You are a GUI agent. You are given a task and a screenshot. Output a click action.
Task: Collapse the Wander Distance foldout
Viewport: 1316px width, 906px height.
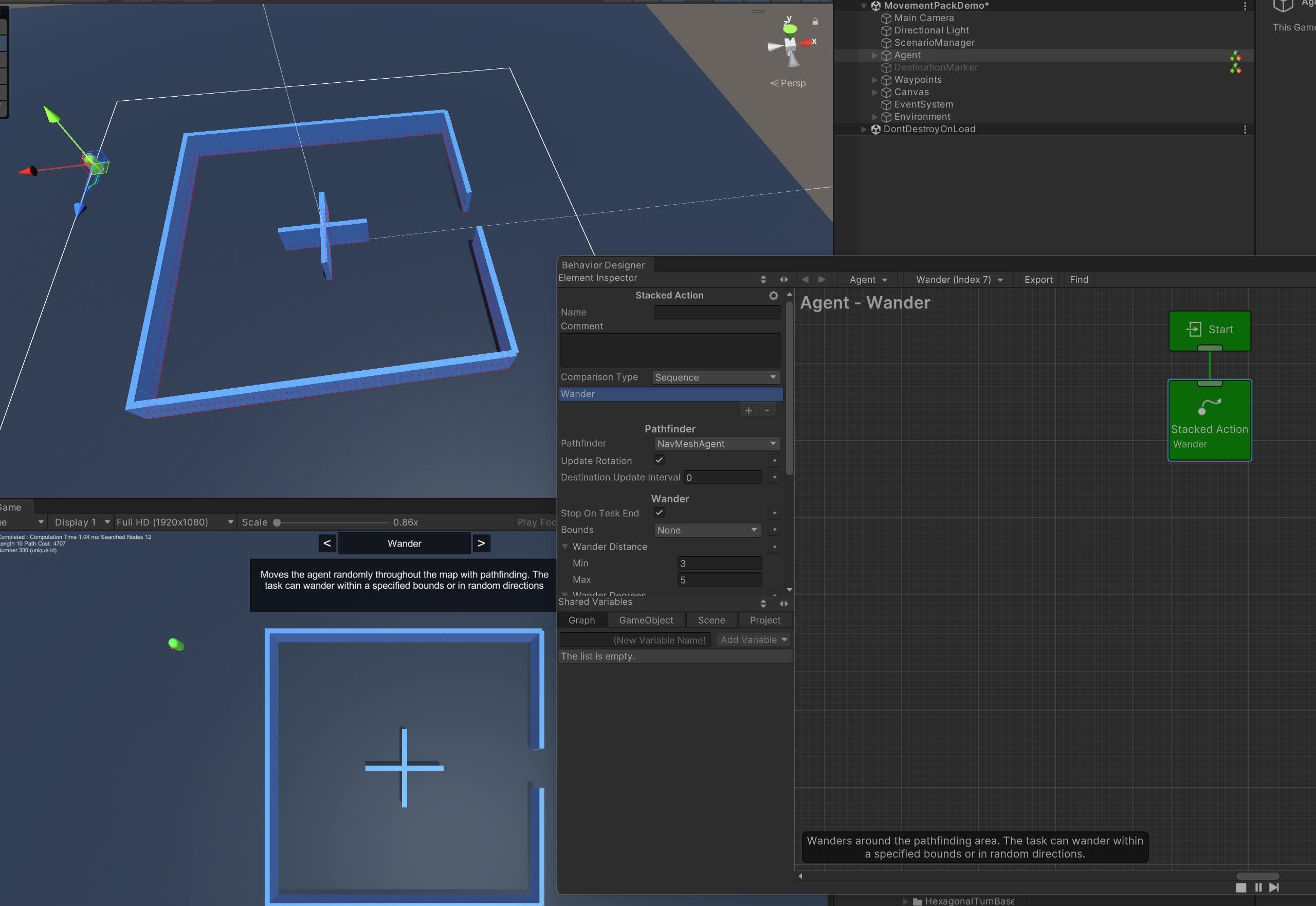[x=564, y=547]
